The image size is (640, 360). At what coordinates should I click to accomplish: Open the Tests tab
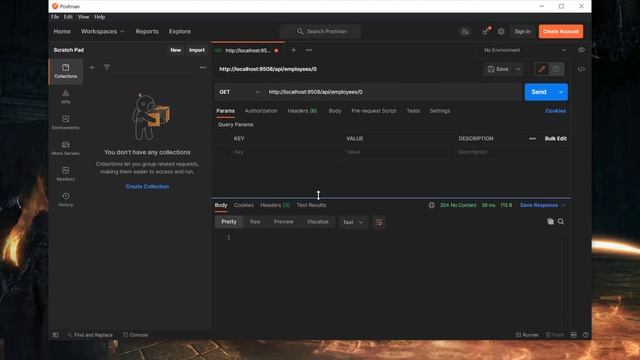[x=413, y=111]
